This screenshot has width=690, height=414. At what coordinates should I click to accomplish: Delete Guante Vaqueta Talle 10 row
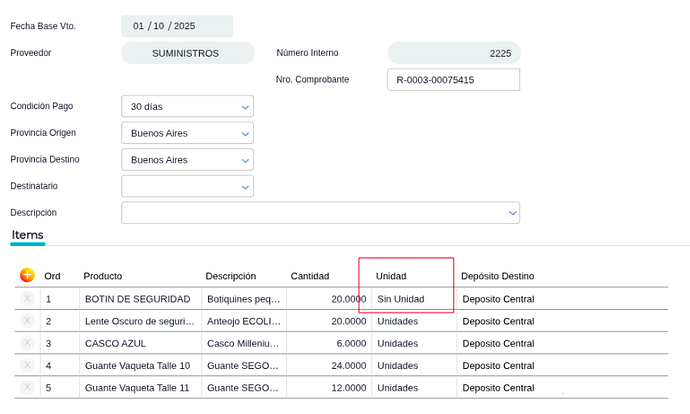pos(27,365)
